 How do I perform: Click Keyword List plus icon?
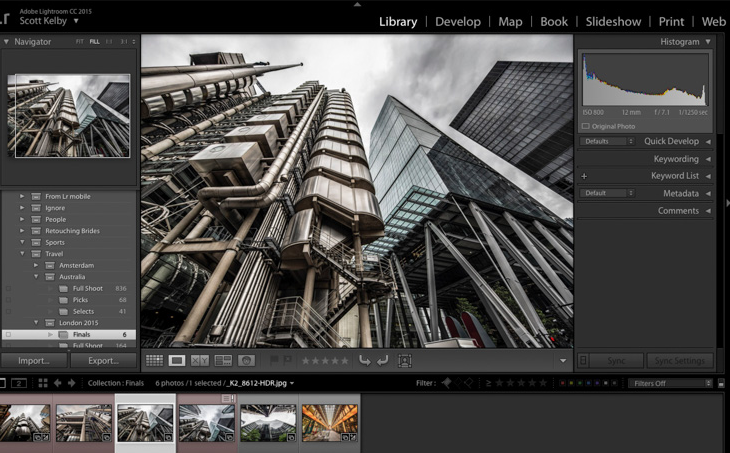click(x=584, y=176)
